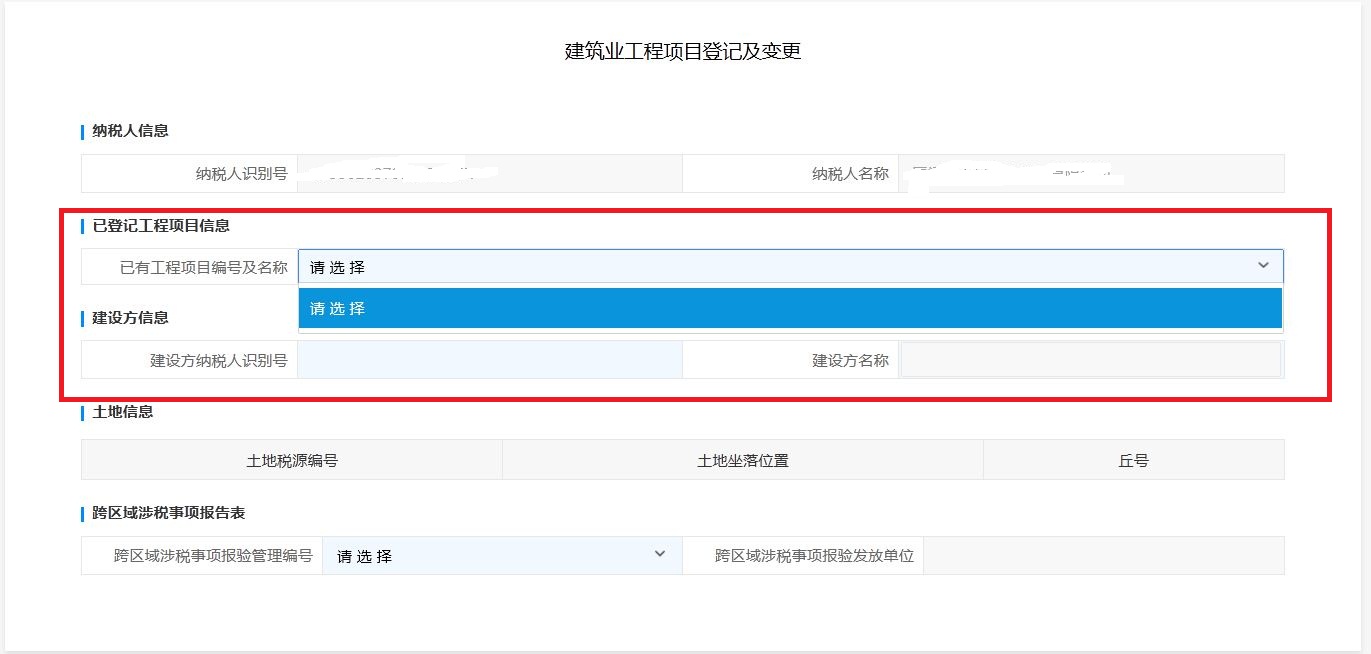The image size is (1371, 654).
Task: Click the chevron arrow on the project number dropdown
Action: pyautogui.click(x=1262, y=266)
